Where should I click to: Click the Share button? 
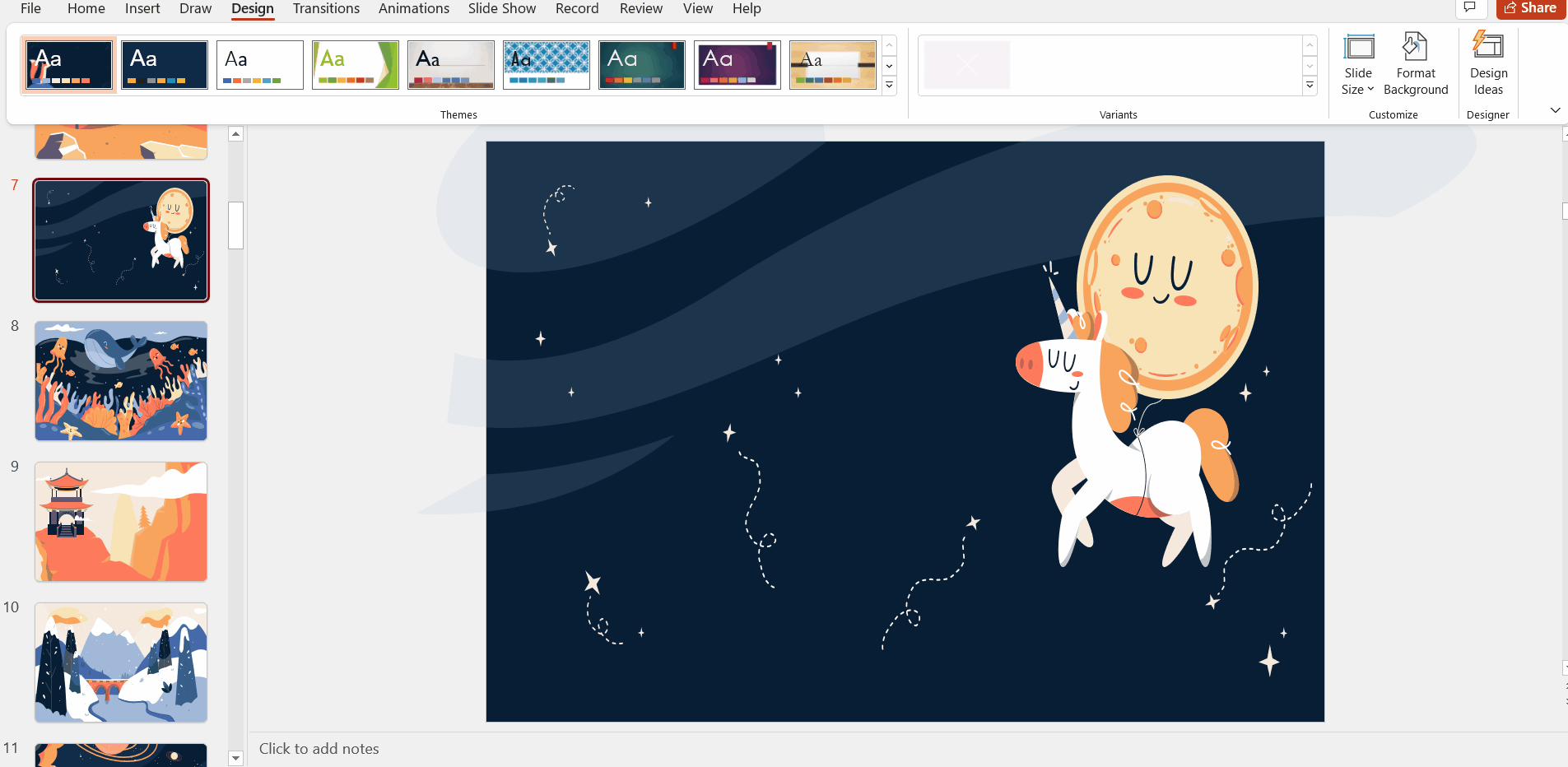pyautogui.click(x=1531, y=8)
